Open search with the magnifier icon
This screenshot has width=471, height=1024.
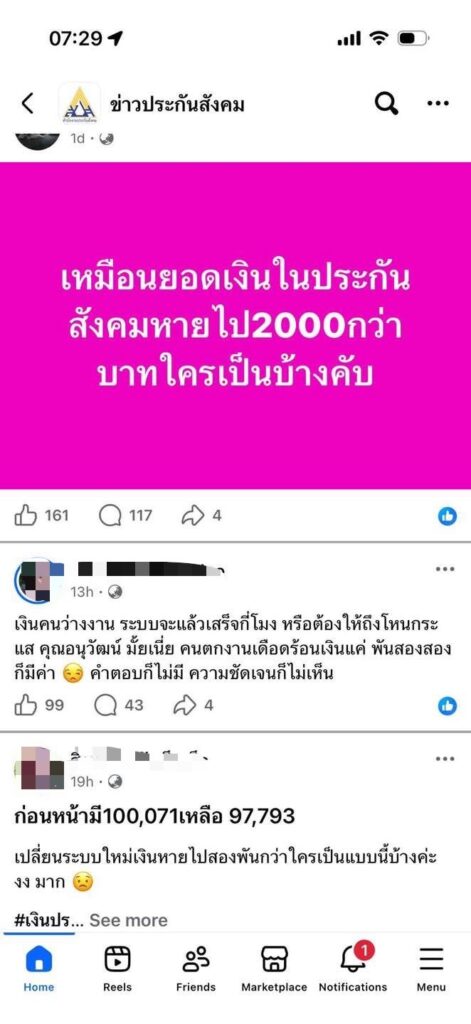pyautogui.click(x=386, y=103)
